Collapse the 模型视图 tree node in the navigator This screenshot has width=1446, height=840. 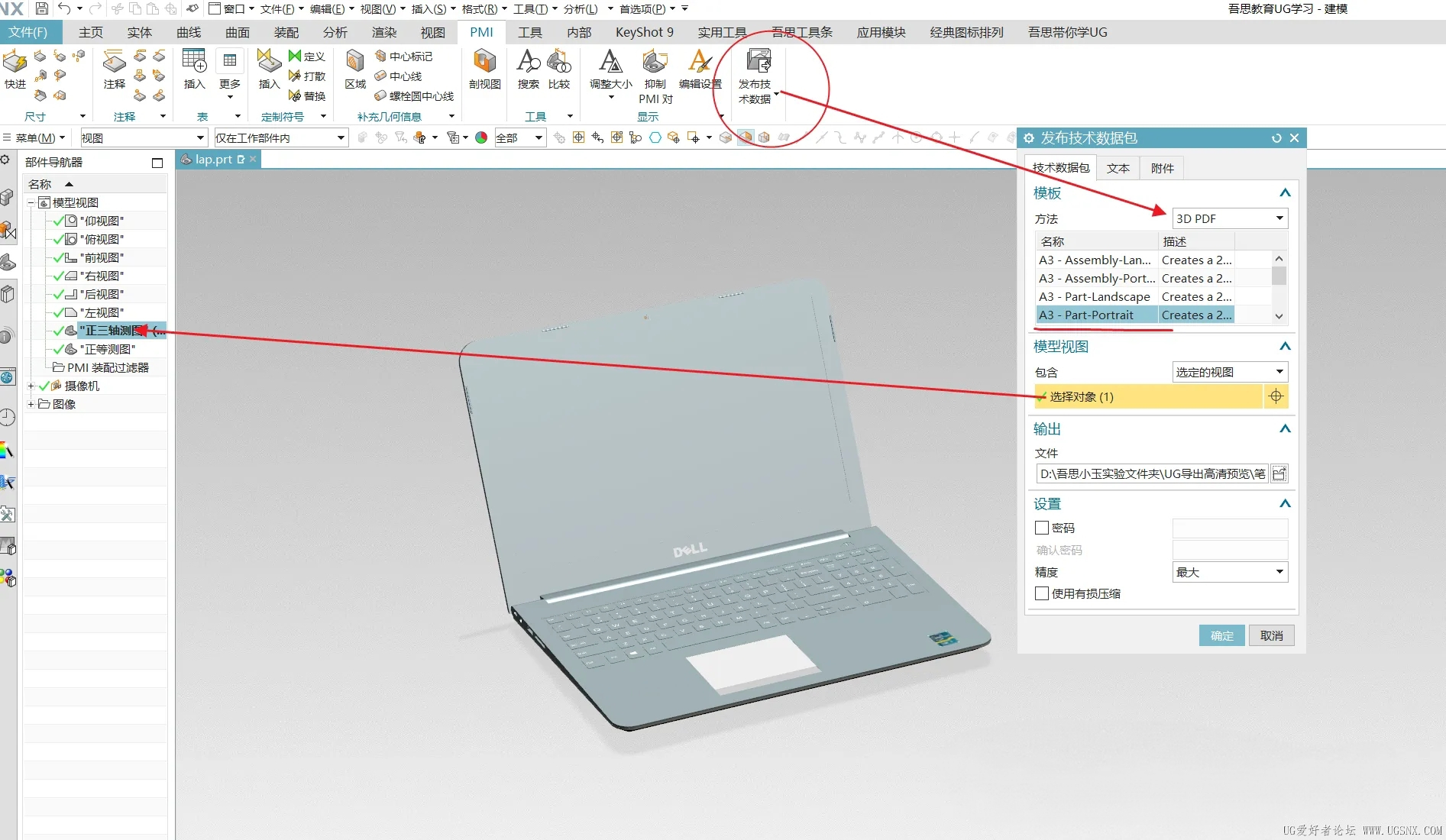click(31, 202)
